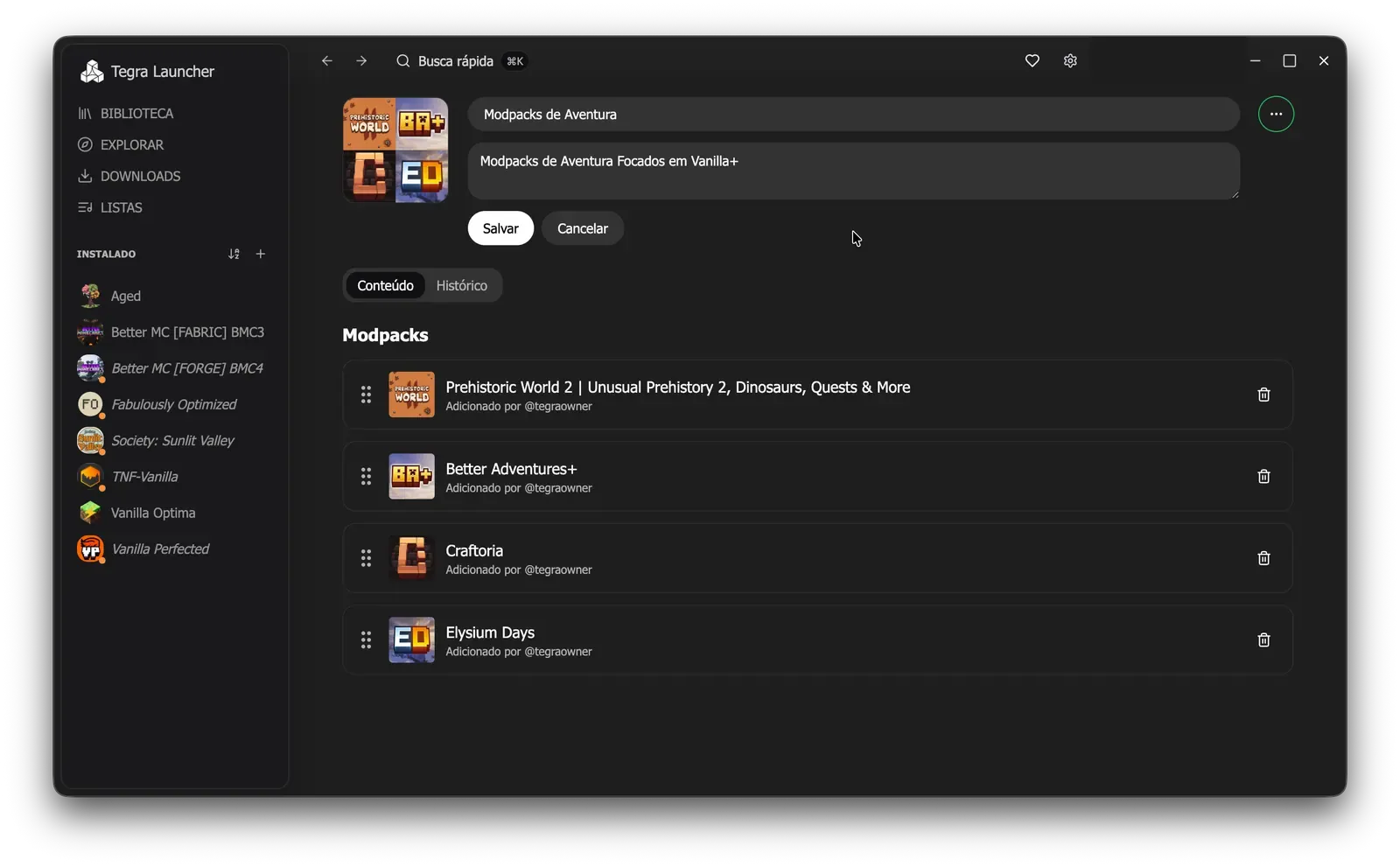Click the Cancelar button
Viewport: 1400px width, 867px height.
583,228
